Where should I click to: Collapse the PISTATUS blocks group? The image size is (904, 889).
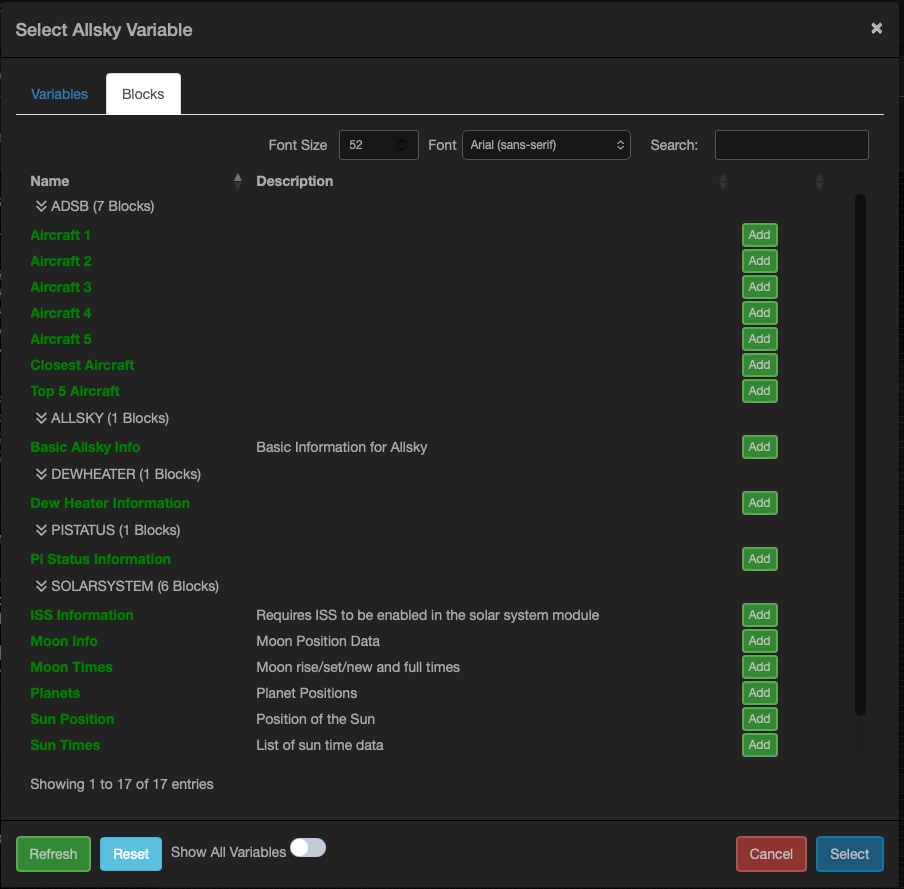tap(42, 530)
